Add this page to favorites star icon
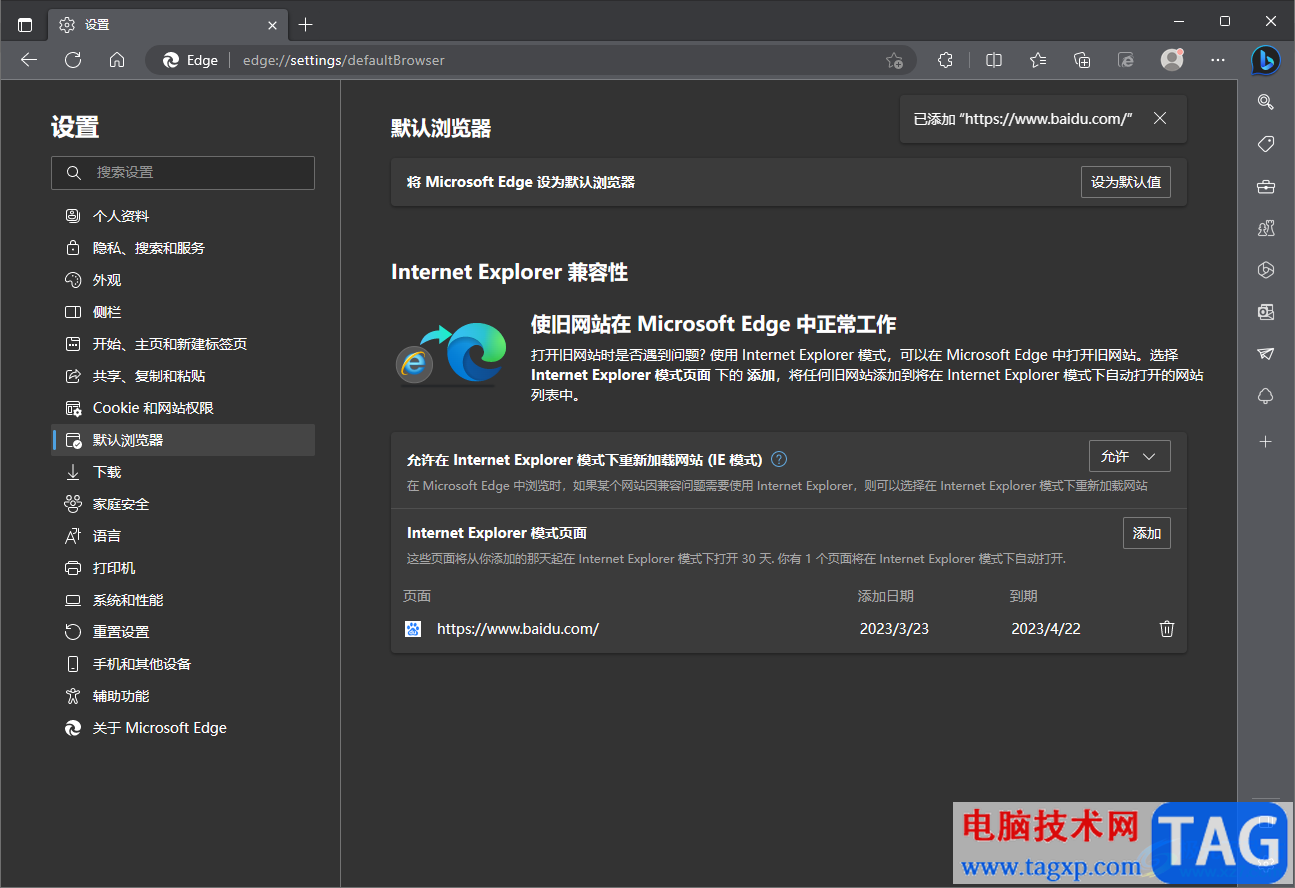The height and width of the screenshot is (888, 1295). click(x=894, y=60)
